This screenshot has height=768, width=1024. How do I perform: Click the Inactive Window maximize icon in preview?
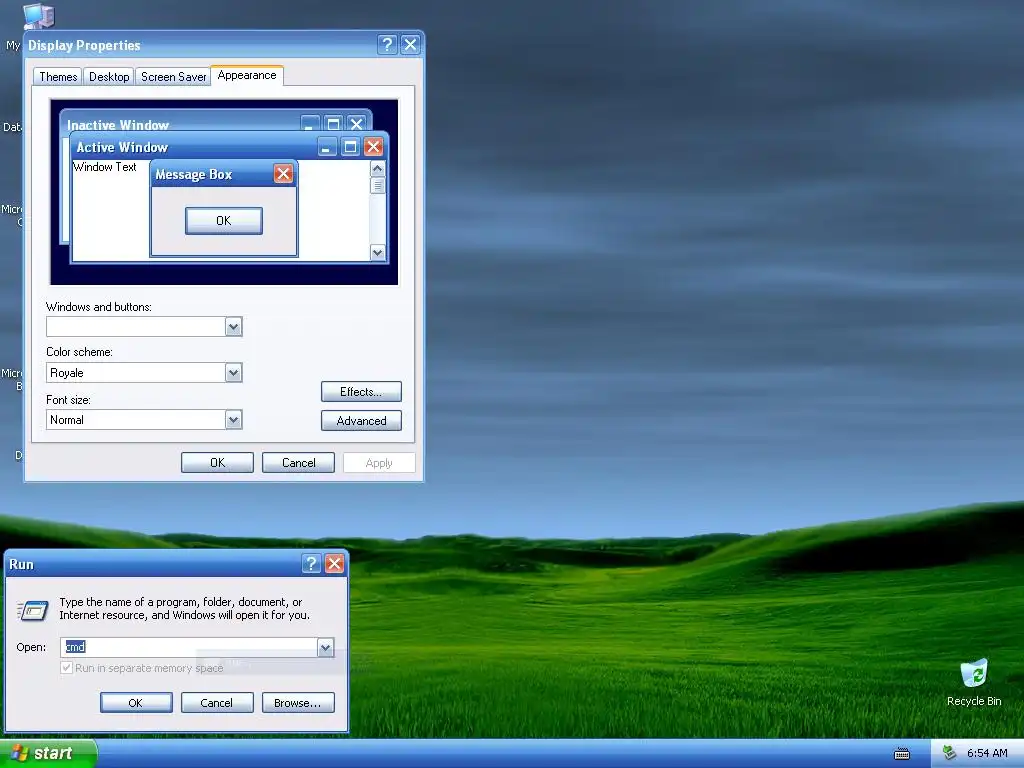pos(333,123)
